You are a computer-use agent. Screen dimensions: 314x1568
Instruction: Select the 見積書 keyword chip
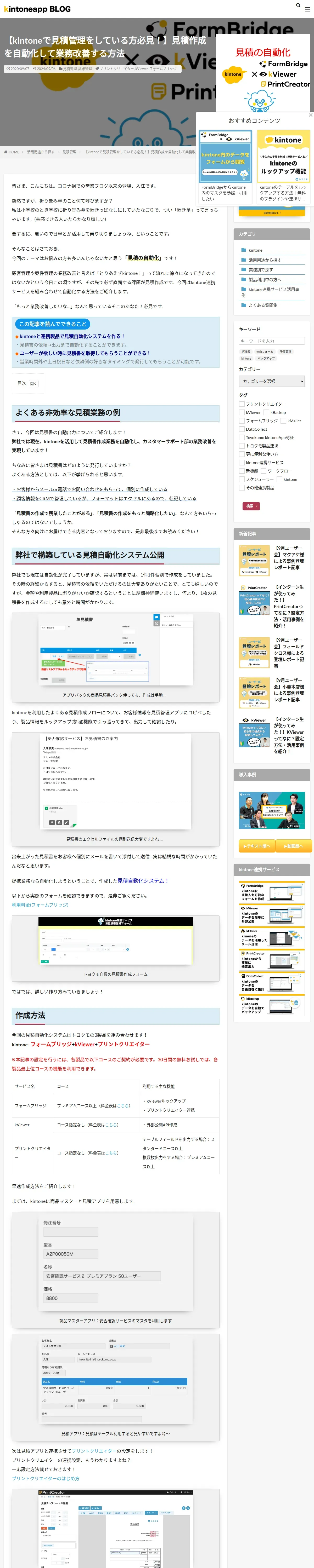point(245,352)
